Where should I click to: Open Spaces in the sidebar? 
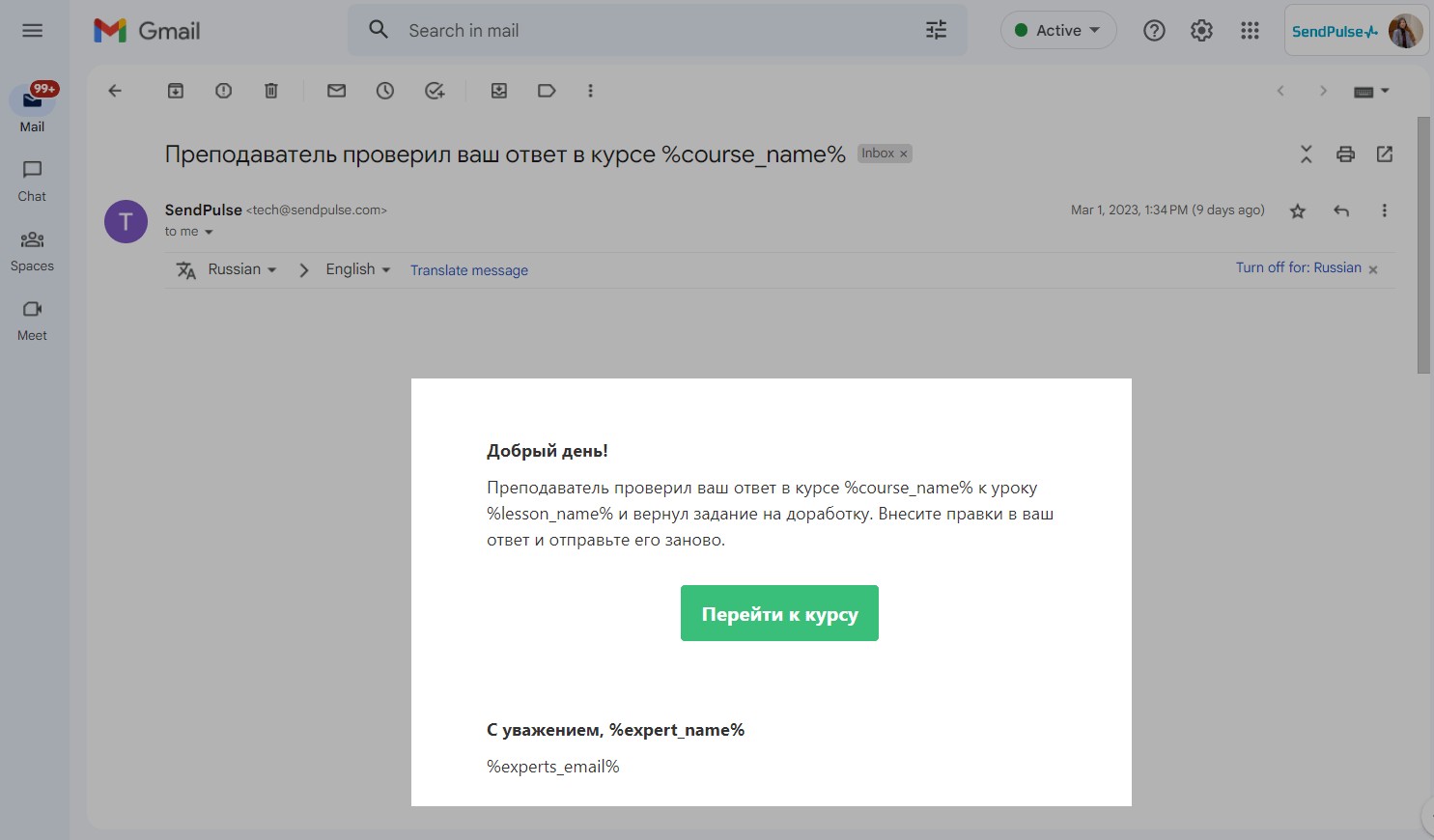[x=32, y=250]
